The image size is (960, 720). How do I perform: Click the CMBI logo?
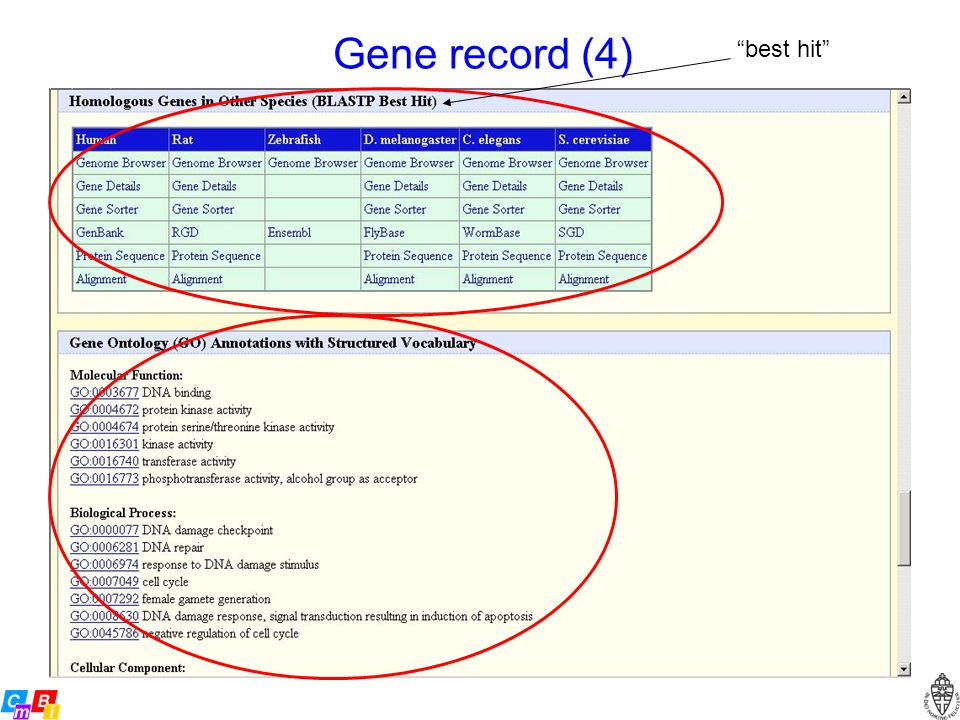pyautogui.click(x=30, y=703)
